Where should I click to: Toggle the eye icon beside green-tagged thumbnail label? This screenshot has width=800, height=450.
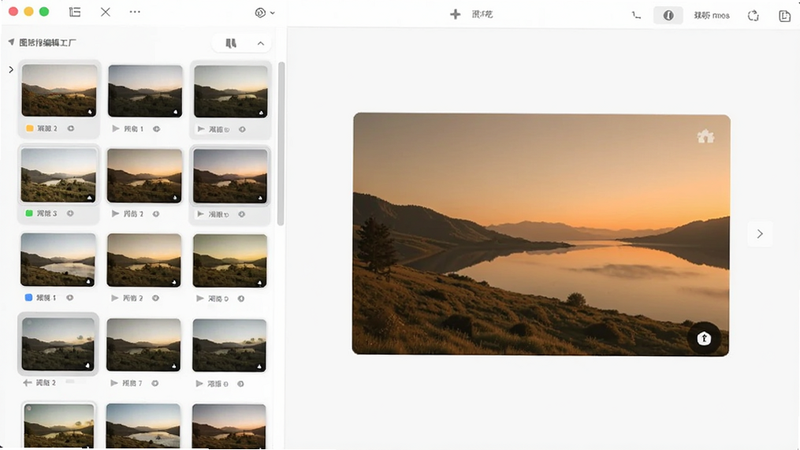pyautogui.click(x=70, y=213)
